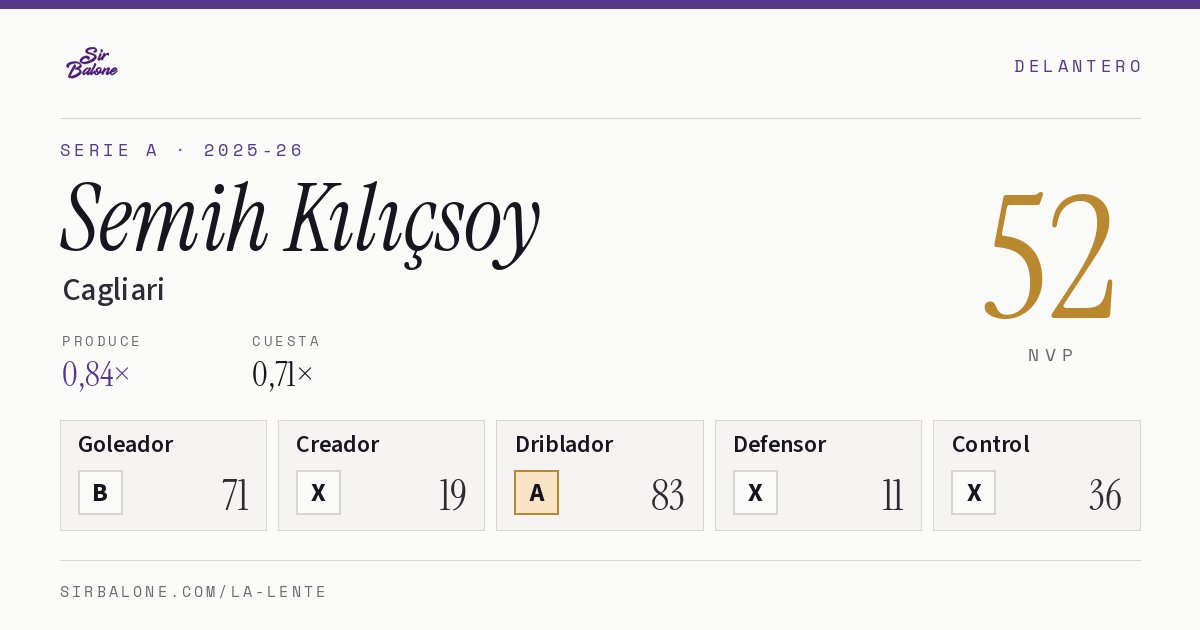Screen dimensions: 1200x630
Task: Click the Creador score 19
Action: click(452, 495)
